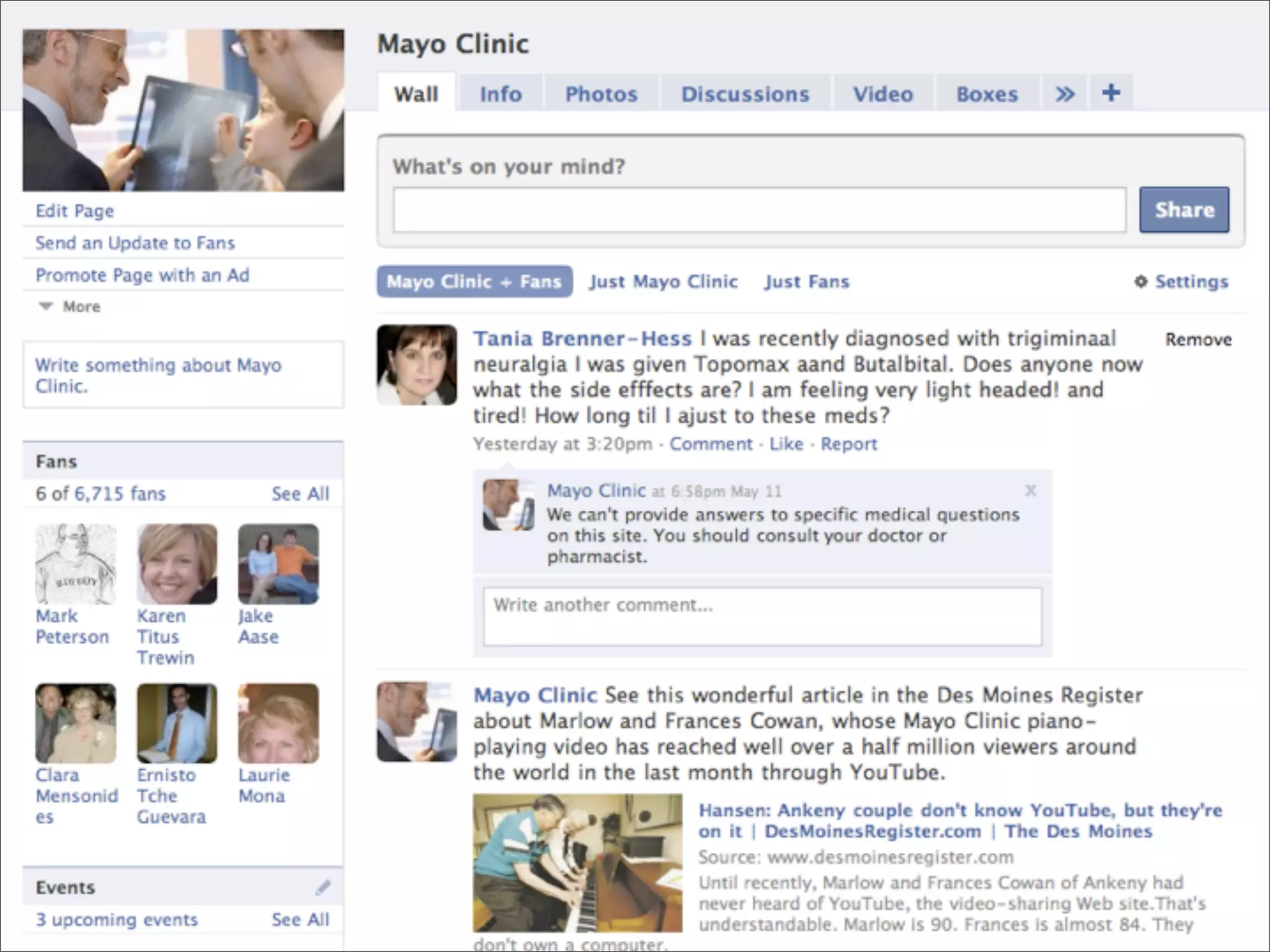Delete Mayo Clinic comment with X
This screenshot has height=952, width=1270.
[x=1031, y=490]
